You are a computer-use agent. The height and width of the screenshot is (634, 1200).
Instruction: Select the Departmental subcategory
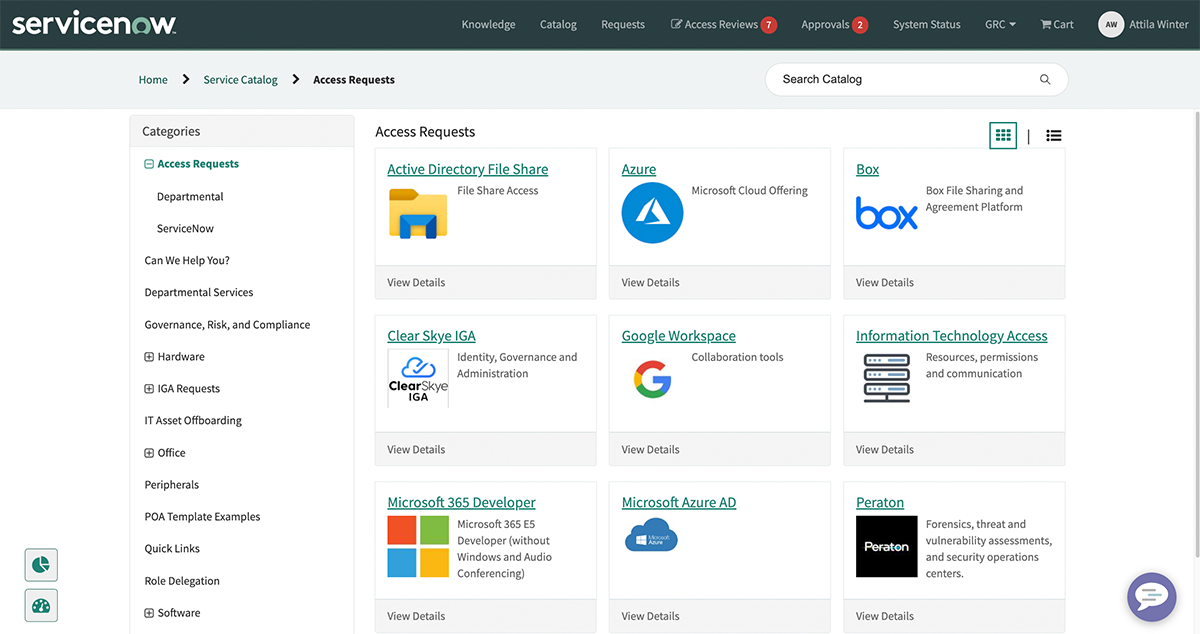(x=190, y=197)
